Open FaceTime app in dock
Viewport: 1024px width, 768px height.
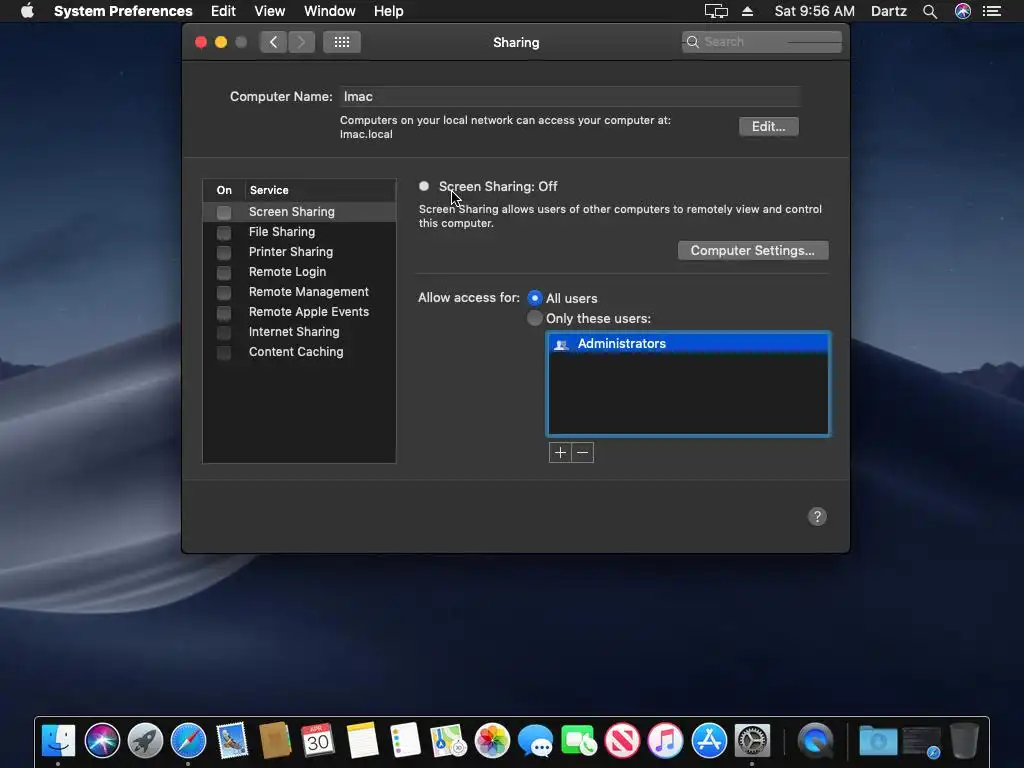tap(579, 741)
